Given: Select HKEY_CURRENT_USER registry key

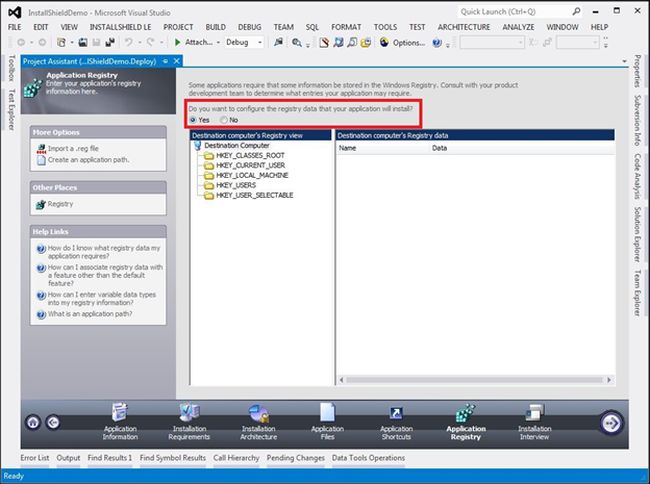Looking at the screenshot, I should 250,165.
